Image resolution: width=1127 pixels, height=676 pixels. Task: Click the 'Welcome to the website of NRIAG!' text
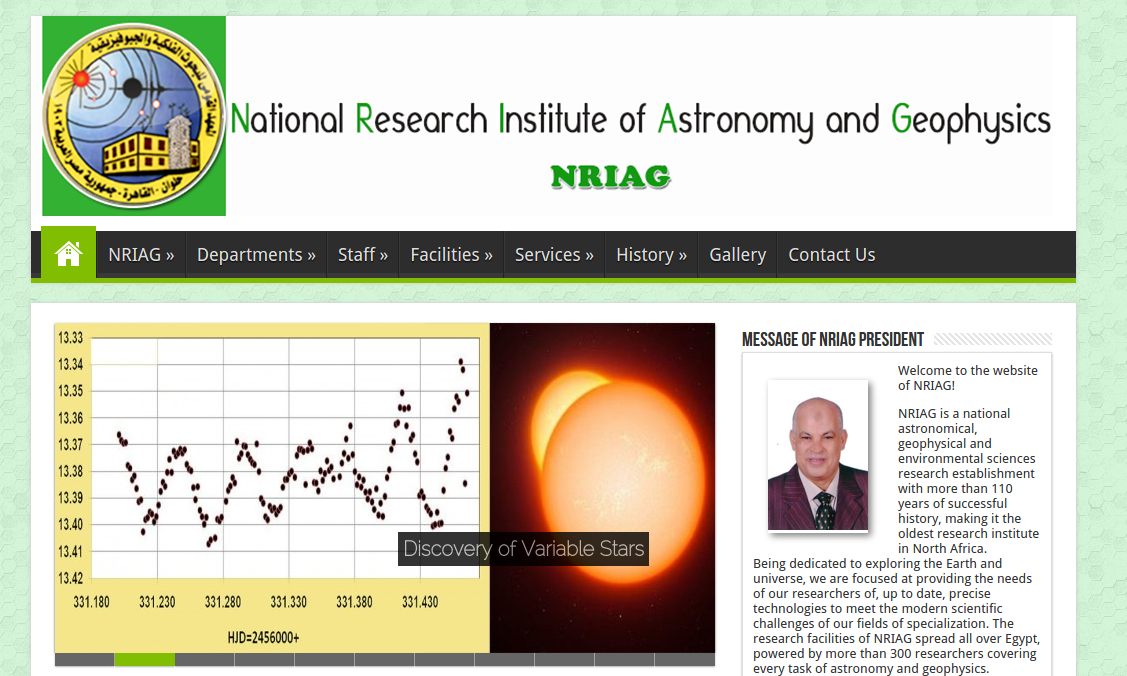point(967,378)
